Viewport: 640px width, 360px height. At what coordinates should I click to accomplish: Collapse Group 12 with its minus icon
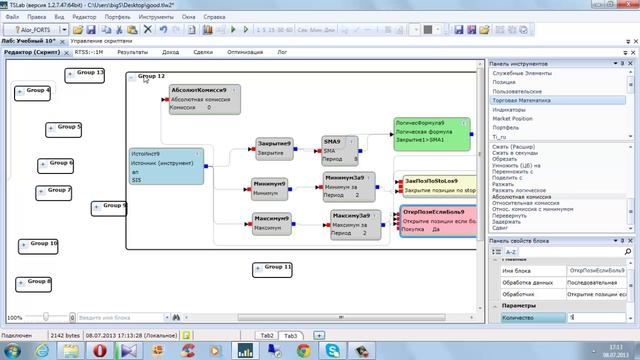click(132, 78)
